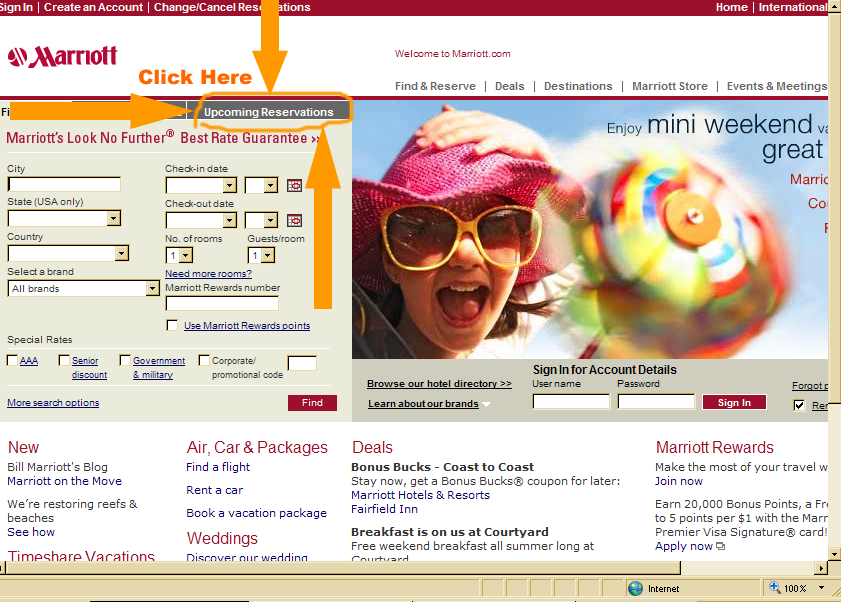Tick the Corporate/promotional code checkbox
The height and width of the screenshot is (602, 841).
(x=204, y=360)
